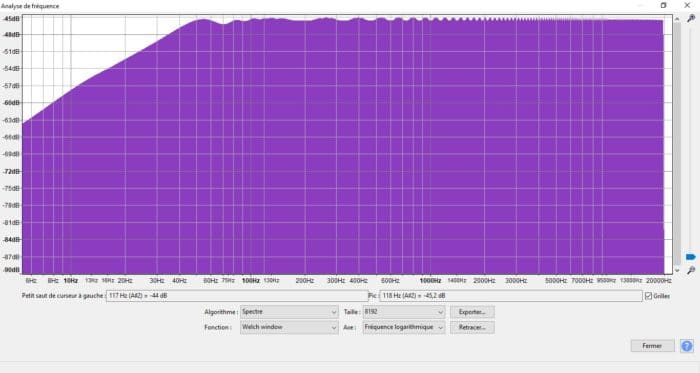Click the 200Hz label on frequency axis

305,281
